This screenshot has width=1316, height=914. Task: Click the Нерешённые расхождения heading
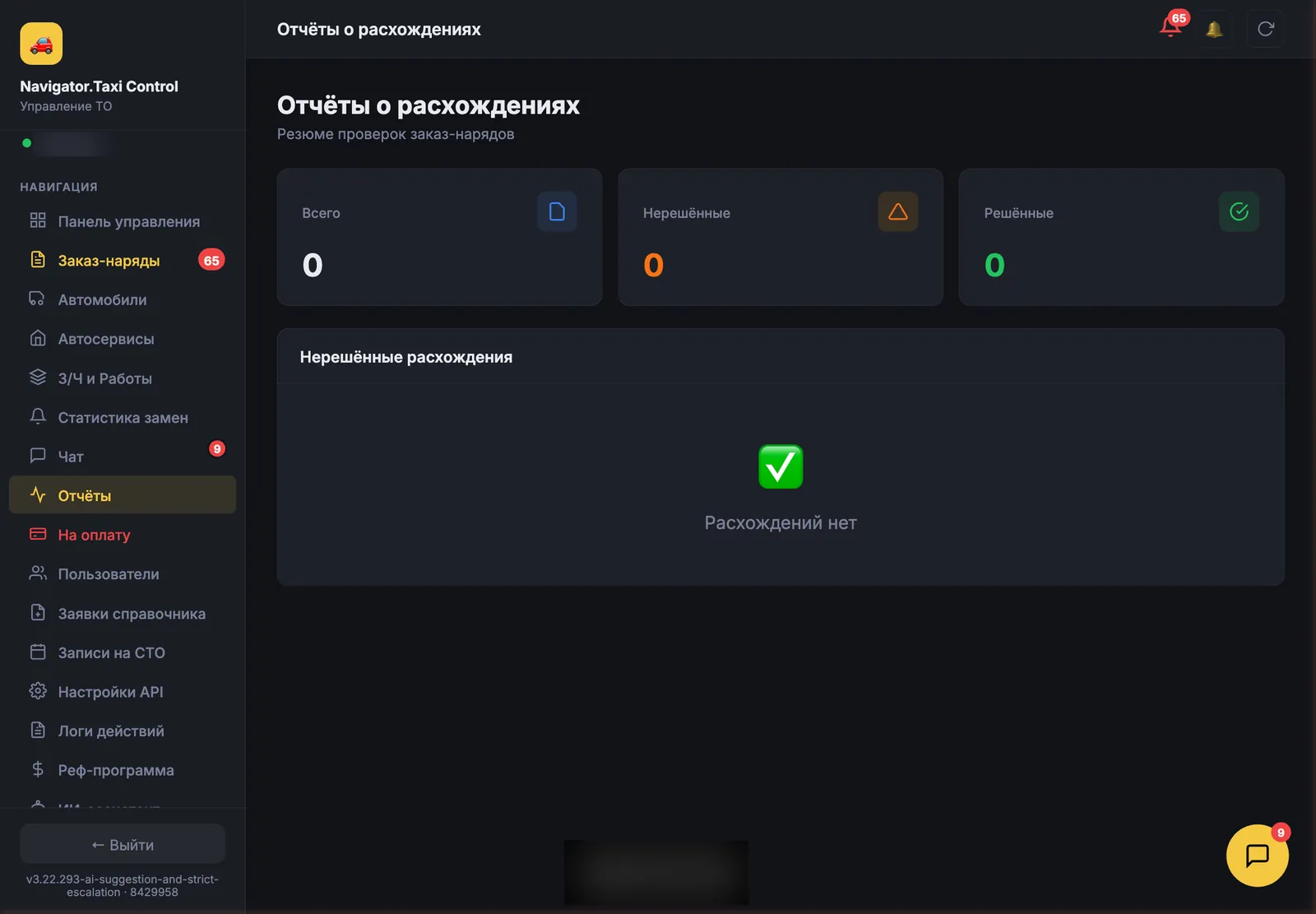click(405, 357)
